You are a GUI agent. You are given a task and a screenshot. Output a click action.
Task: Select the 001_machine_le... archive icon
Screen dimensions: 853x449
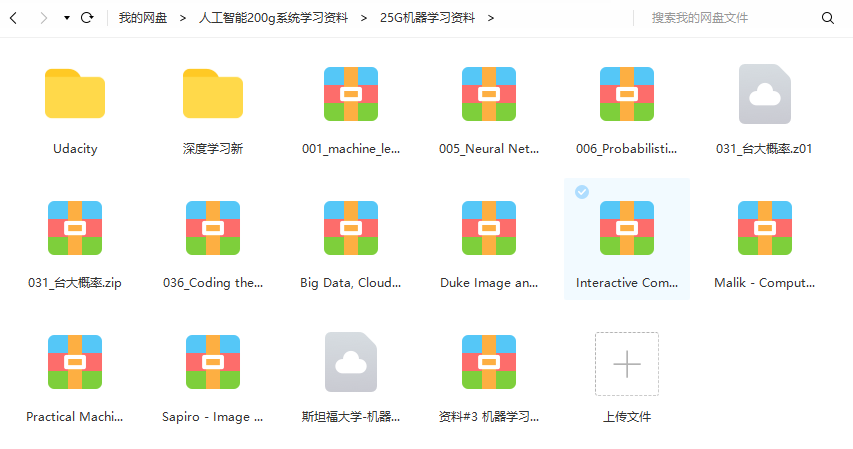[351, 94]
